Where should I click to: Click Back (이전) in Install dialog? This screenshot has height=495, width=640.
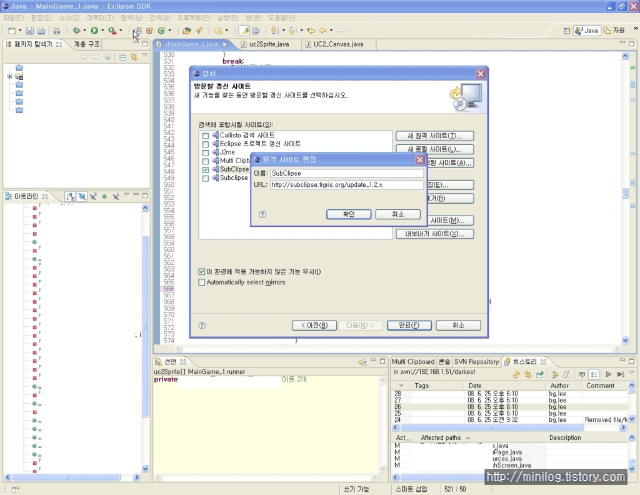coord(314,326)
